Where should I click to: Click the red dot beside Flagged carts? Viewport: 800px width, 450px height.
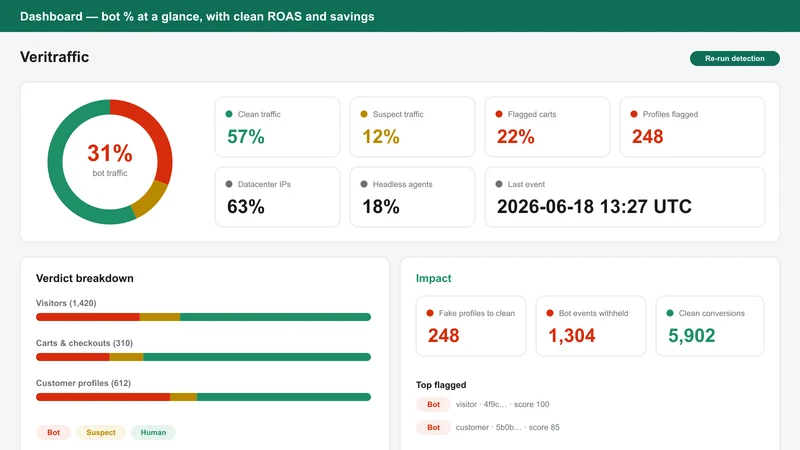click(x=499, y=114)
